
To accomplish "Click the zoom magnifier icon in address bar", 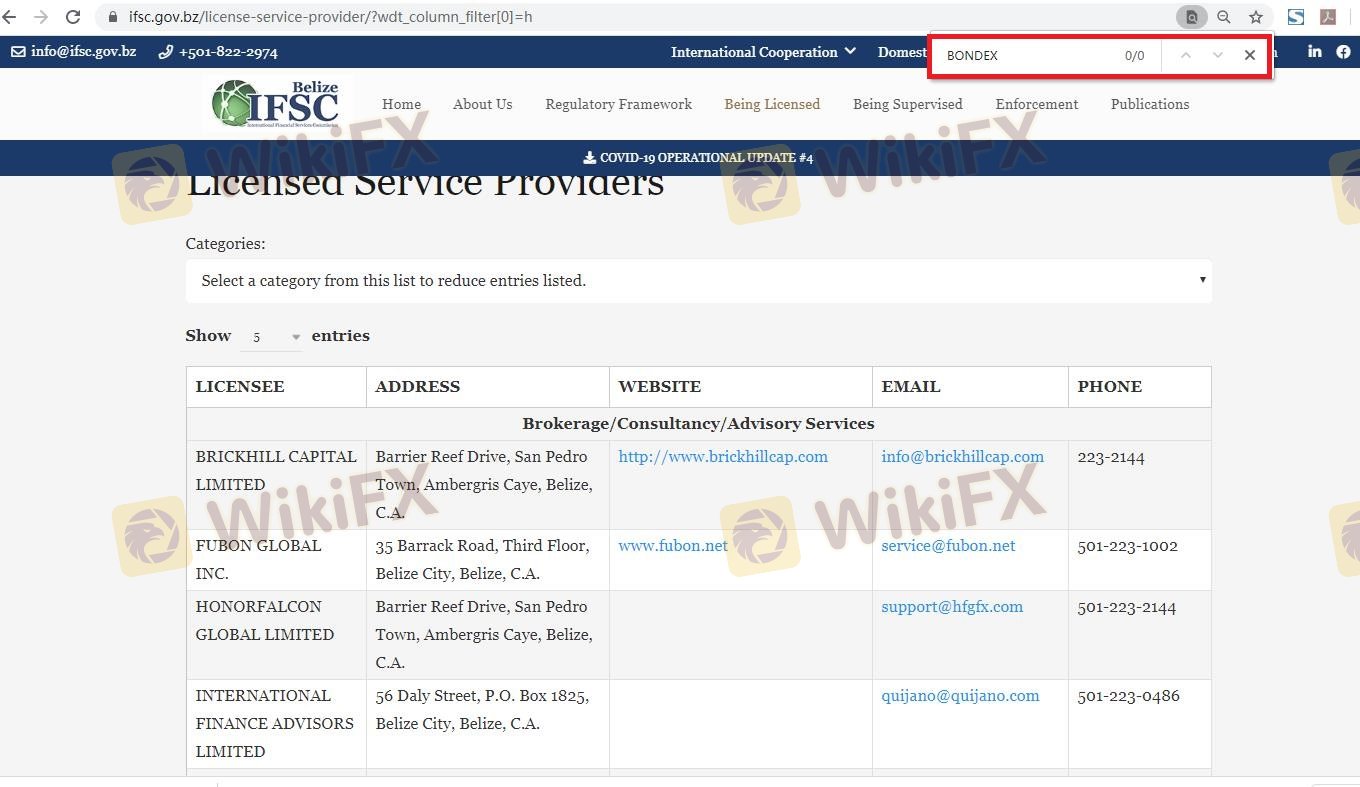I will point(1224,17).
